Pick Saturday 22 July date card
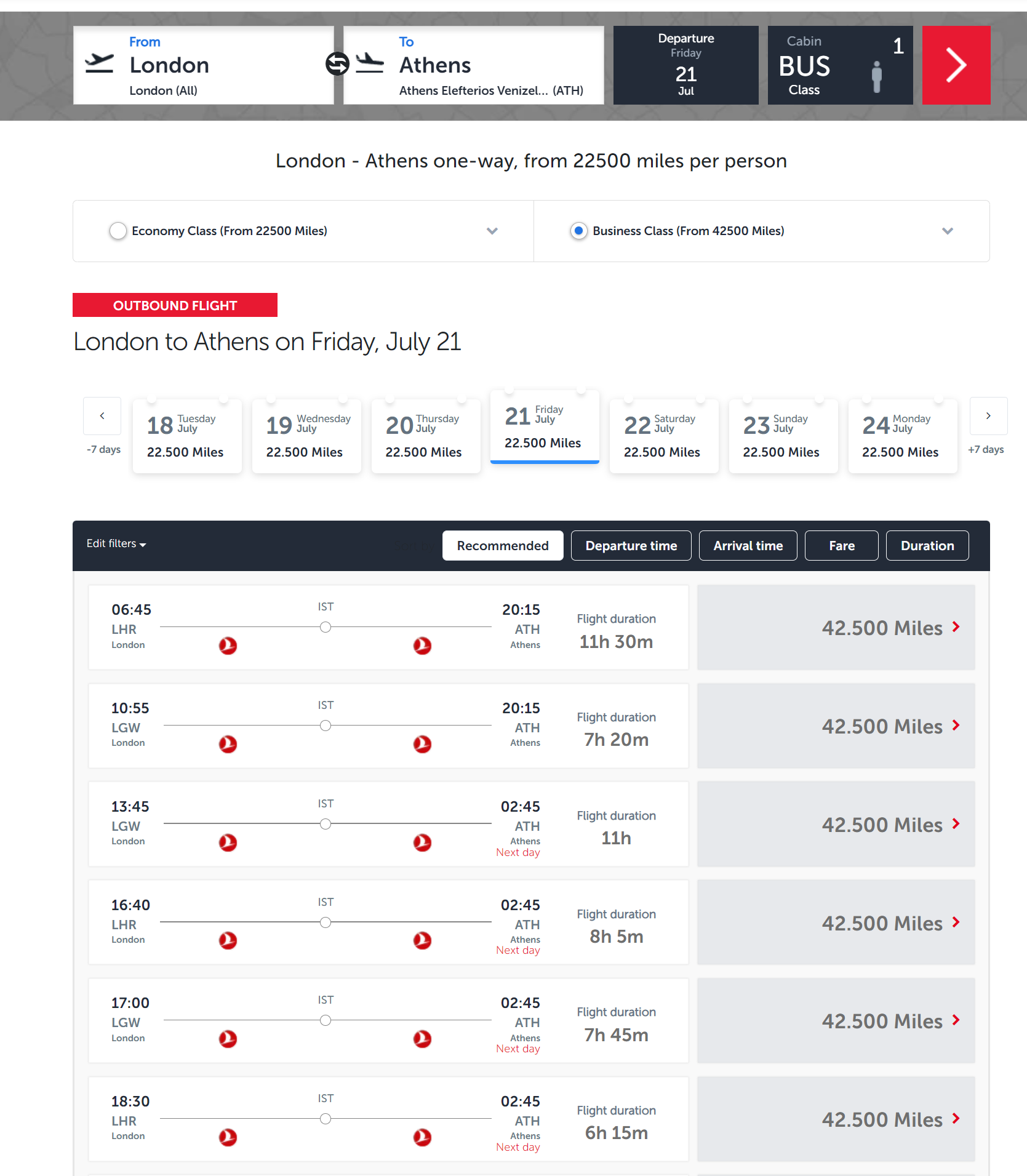The height and width of the screenshot is (1176, 1027). pos(663,436)
